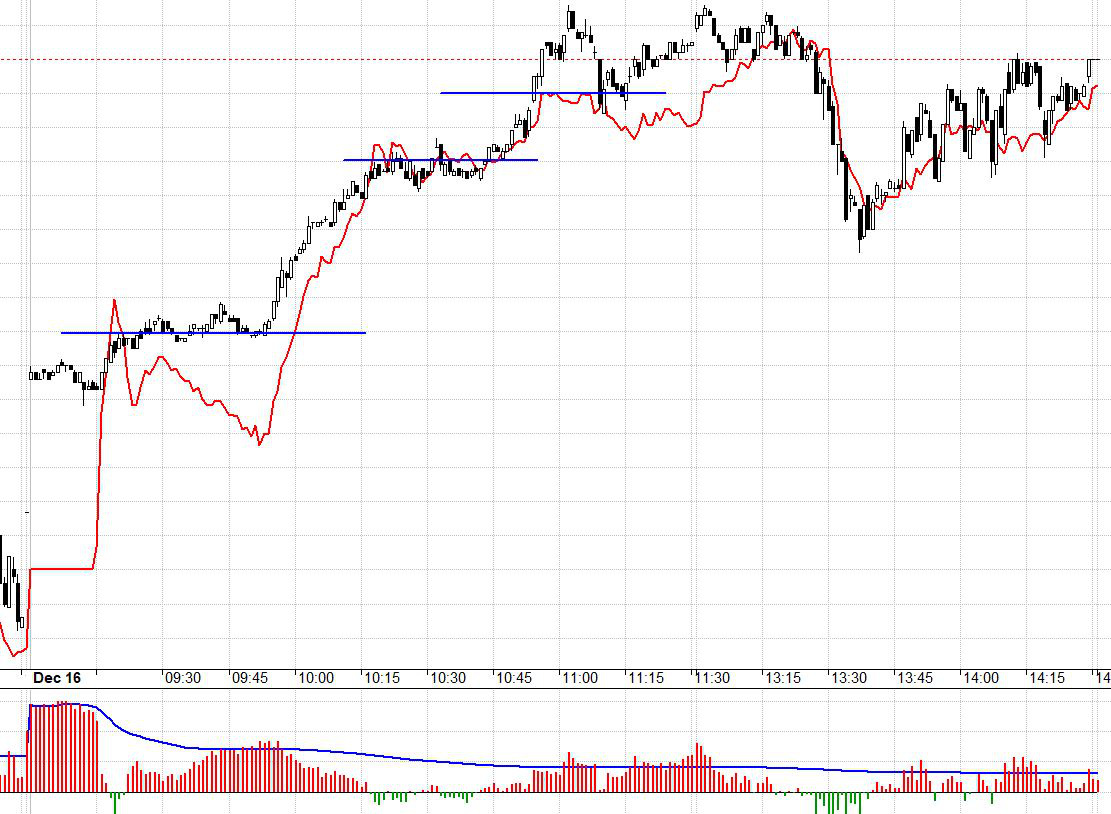Image resolution: width=1111 pixels, height=814 pixels.
Task: Click the 10:30 time axis label
Action: (x=449, y=678)
